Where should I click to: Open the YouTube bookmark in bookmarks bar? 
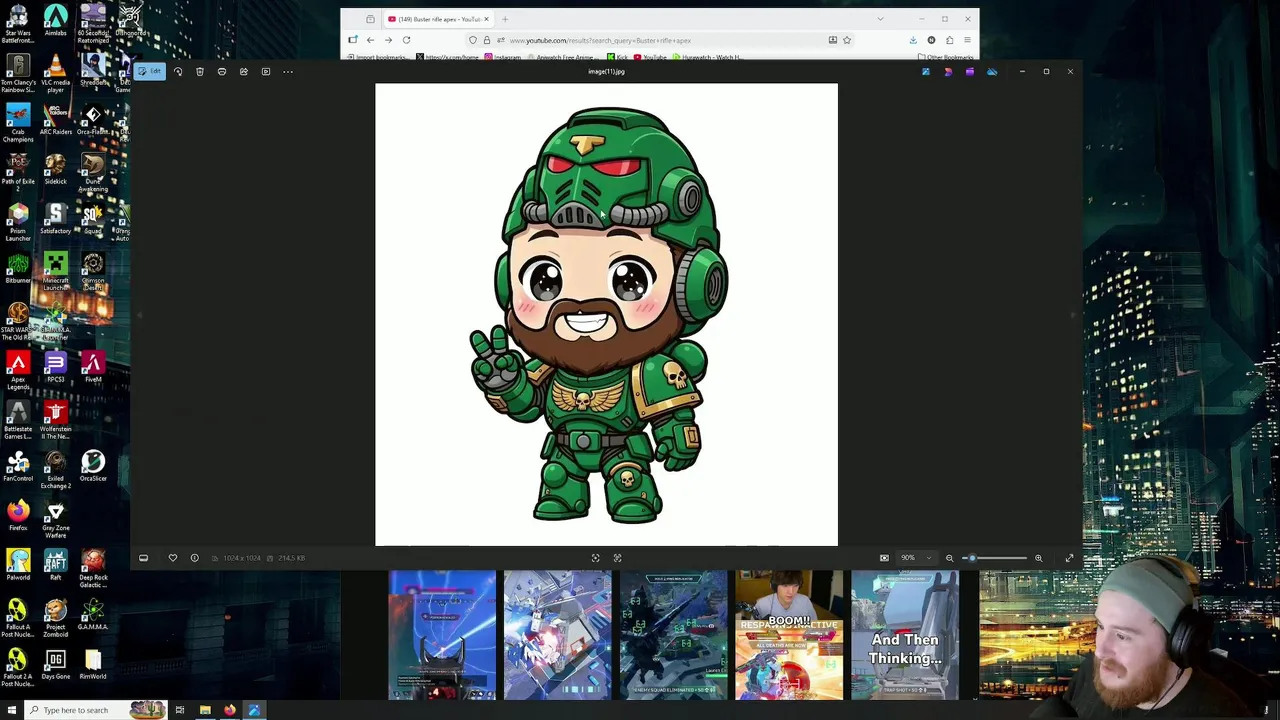(651, 57)
